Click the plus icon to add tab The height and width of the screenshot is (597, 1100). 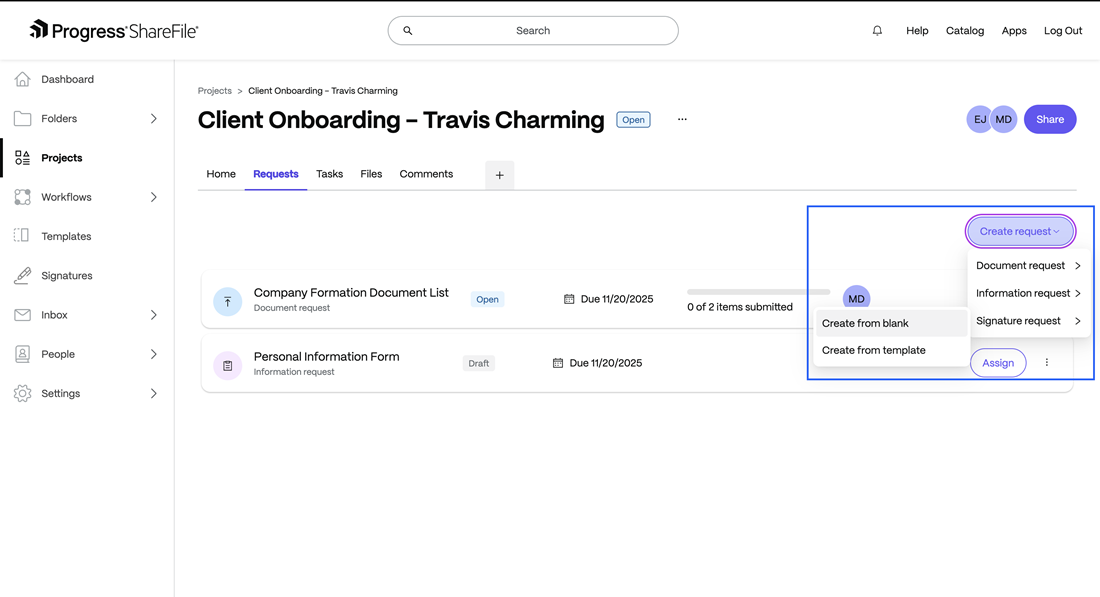click(499, 175)
